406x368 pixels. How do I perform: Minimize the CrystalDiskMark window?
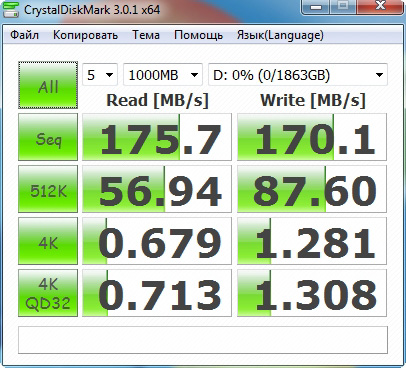click(316, 7)
